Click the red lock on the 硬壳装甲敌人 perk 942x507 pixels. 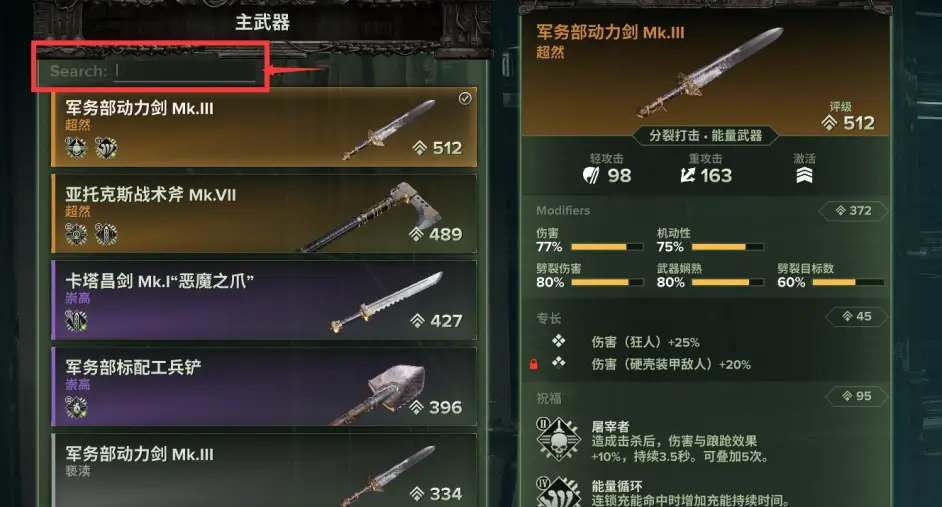tap(533, 364)
